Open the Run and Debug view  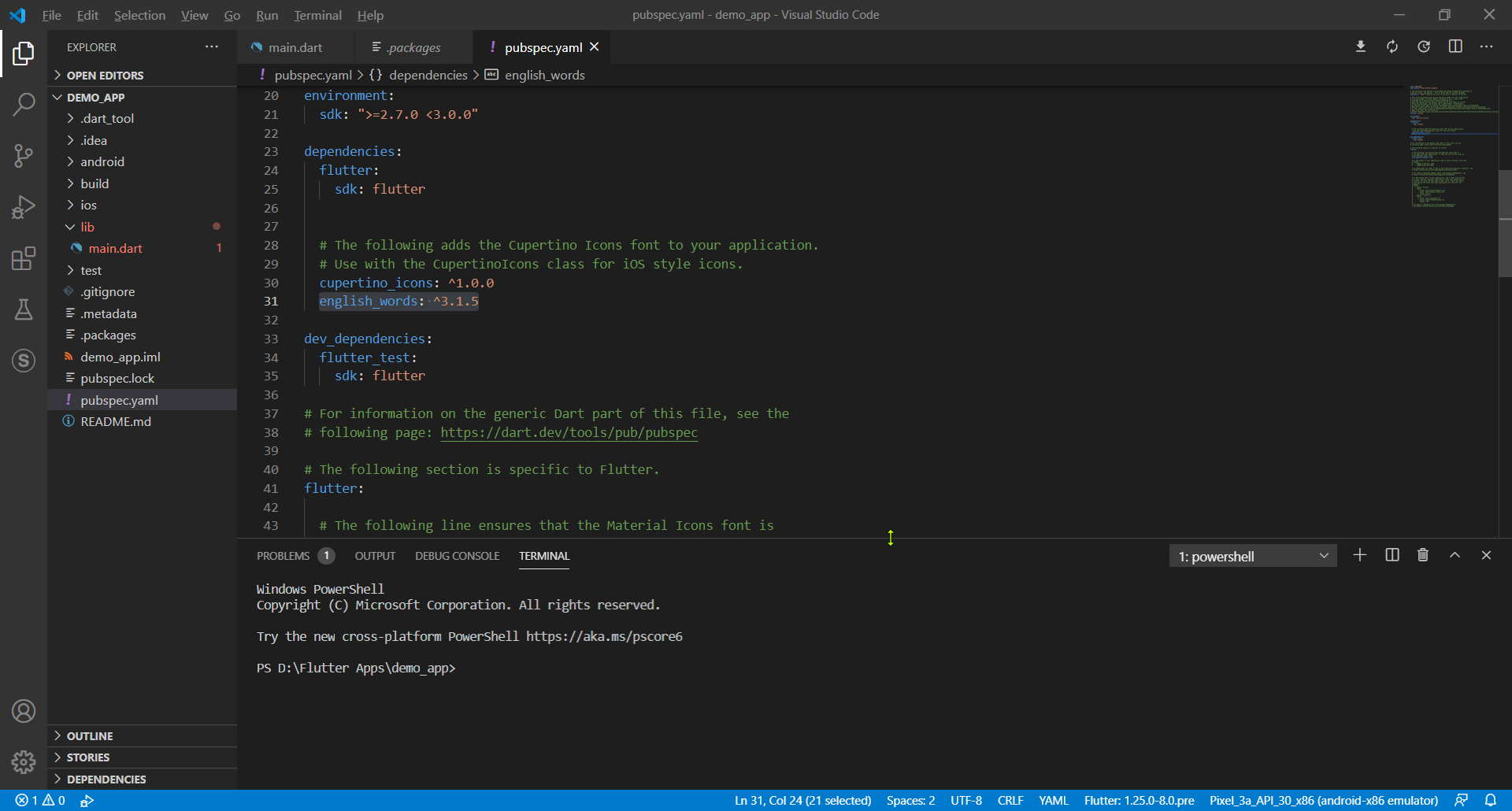coord(24,207)
